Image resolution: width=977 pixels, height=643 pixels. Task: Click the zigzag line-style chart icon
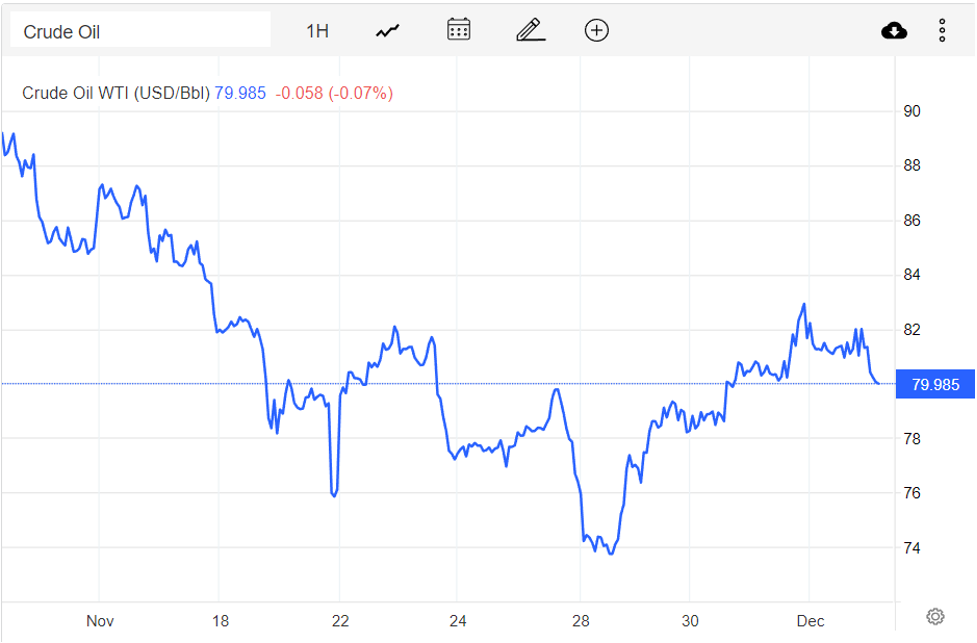point(386,30)
